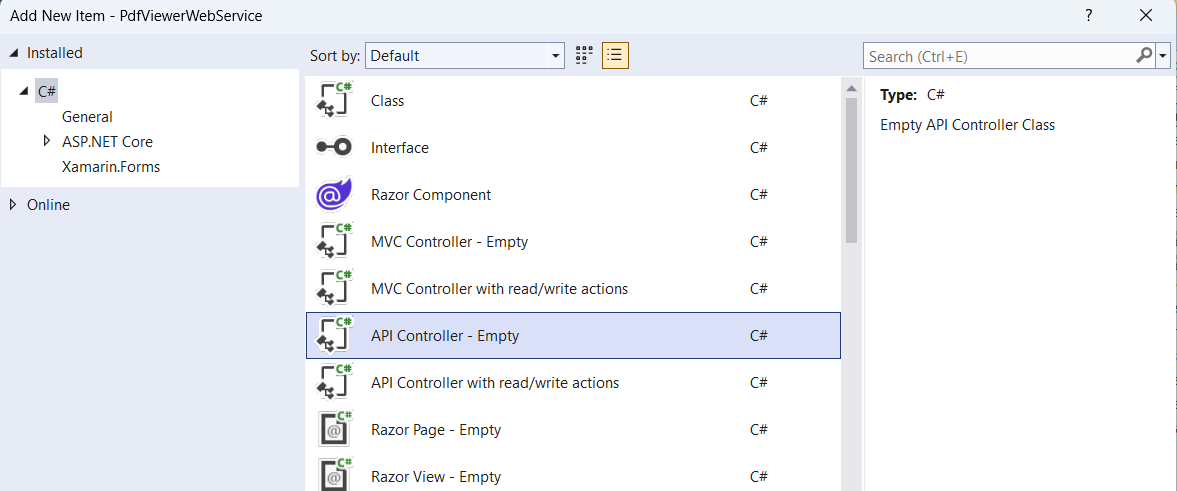1177x491 pixels.
Task: Click the MVC Controller - Empty icon
Action: [x=334, y=242]
